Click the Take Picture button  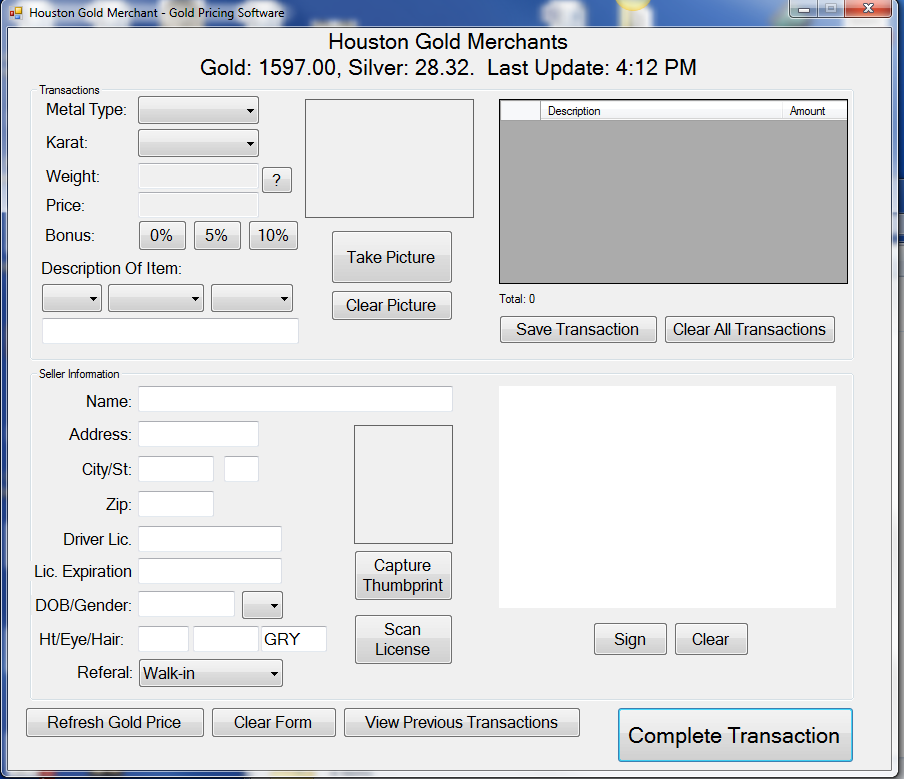pyautogui.click(x=391, y=257)
